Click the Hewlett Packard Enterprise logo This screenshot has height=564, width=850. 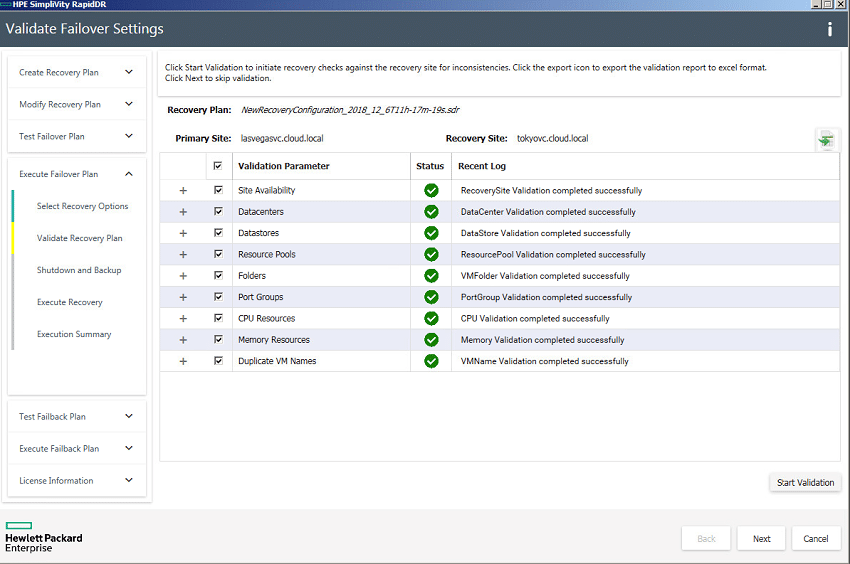point(43,537)
